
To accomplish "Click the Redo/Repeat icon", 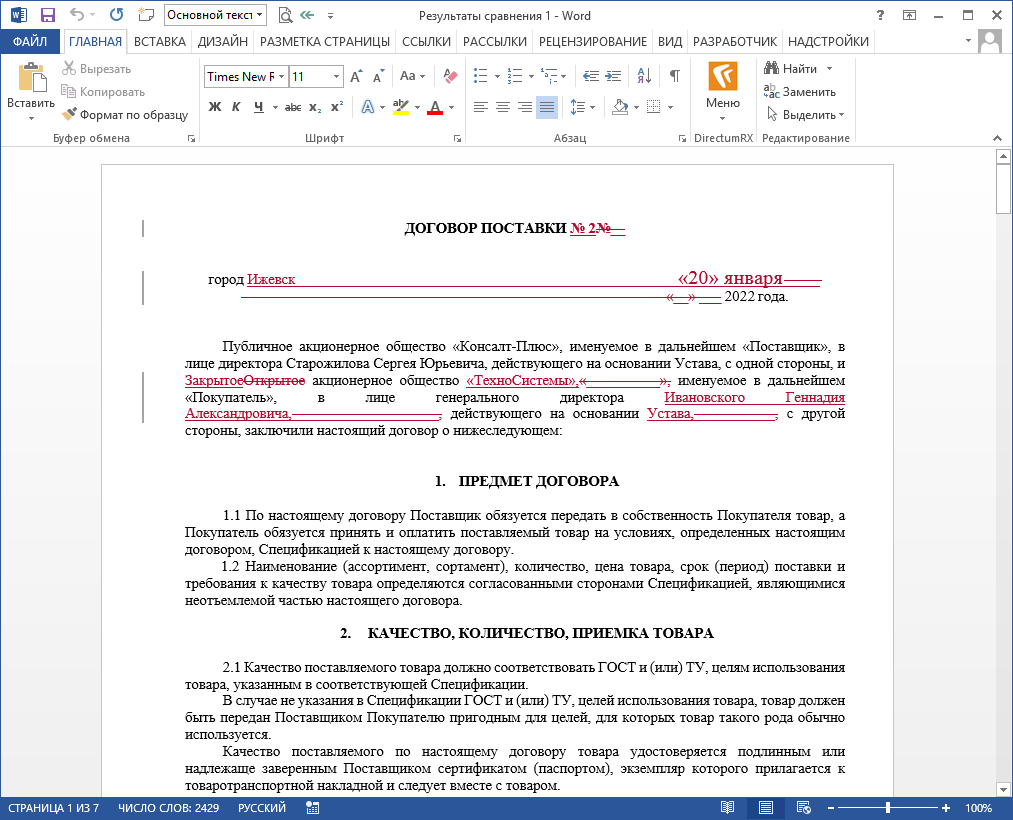I will coord(116,15).
